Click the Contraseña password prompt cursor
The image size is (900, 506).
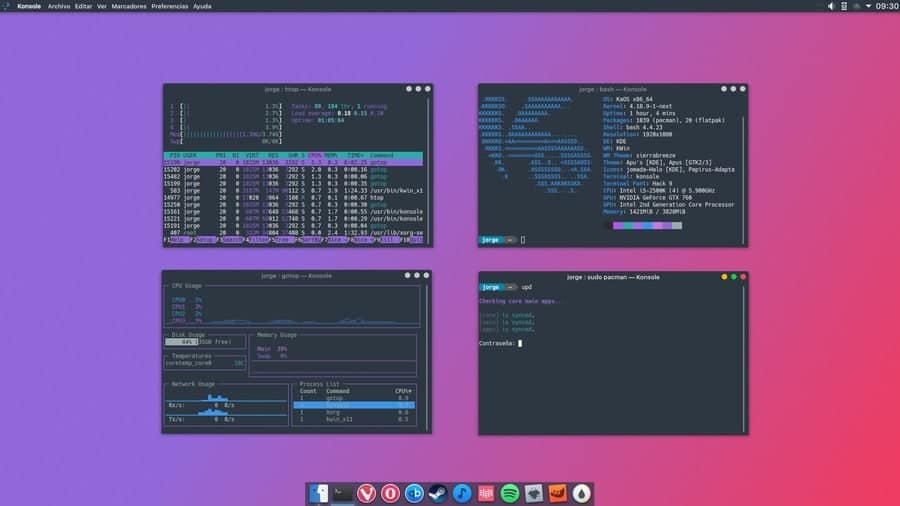click(520, 344)
